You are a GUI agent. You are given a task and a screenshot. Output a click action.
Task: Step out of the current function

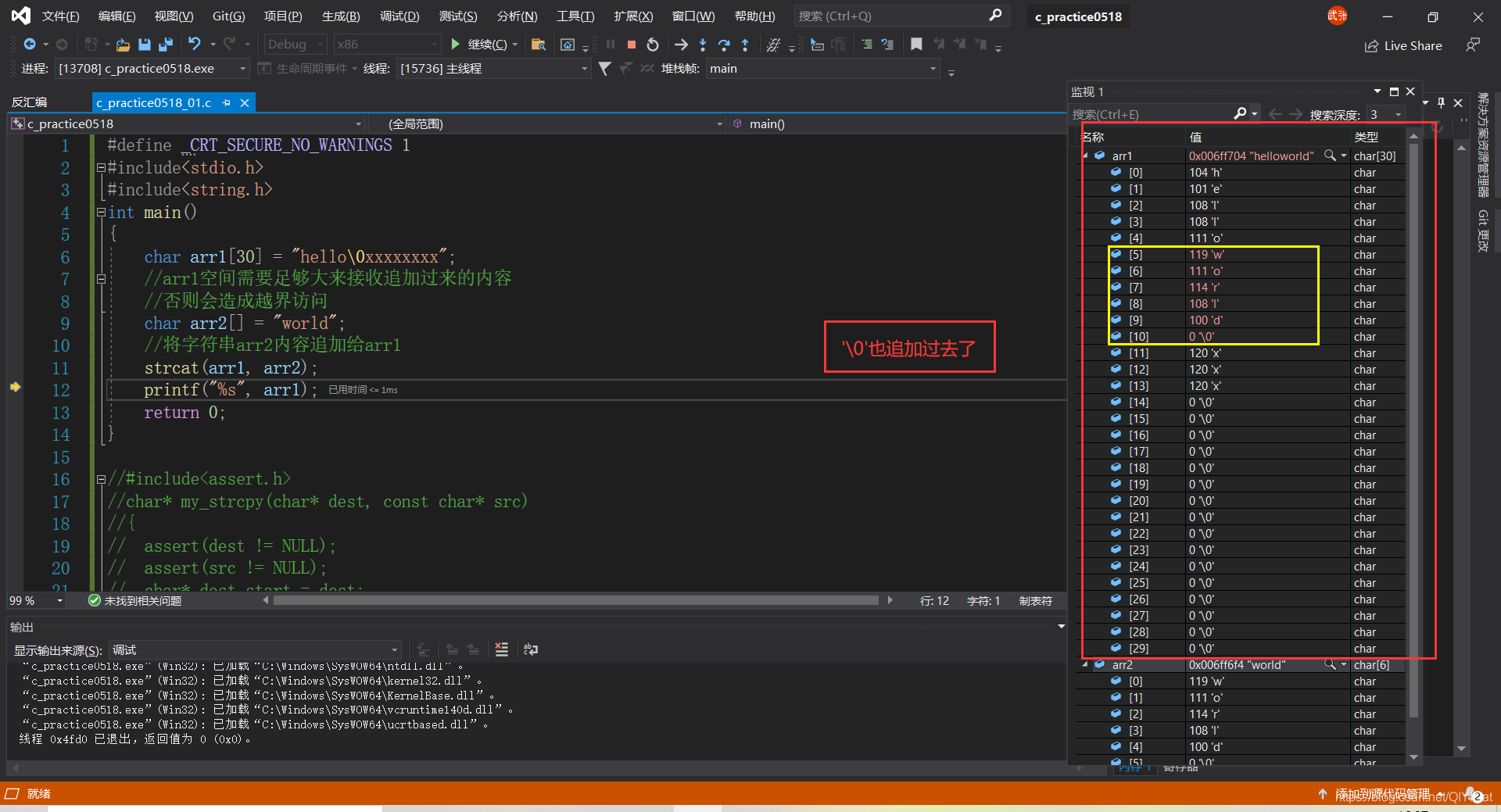tap(745, 45)
